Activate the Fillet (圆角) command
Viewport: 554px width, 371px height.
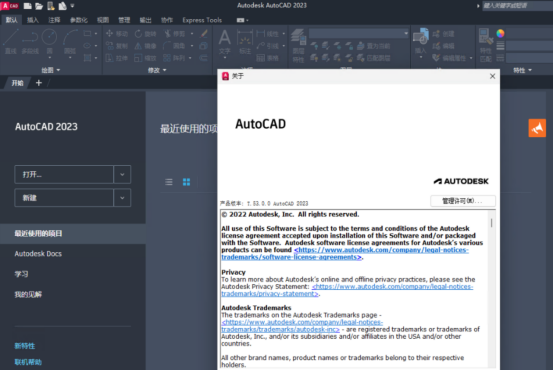175,46
